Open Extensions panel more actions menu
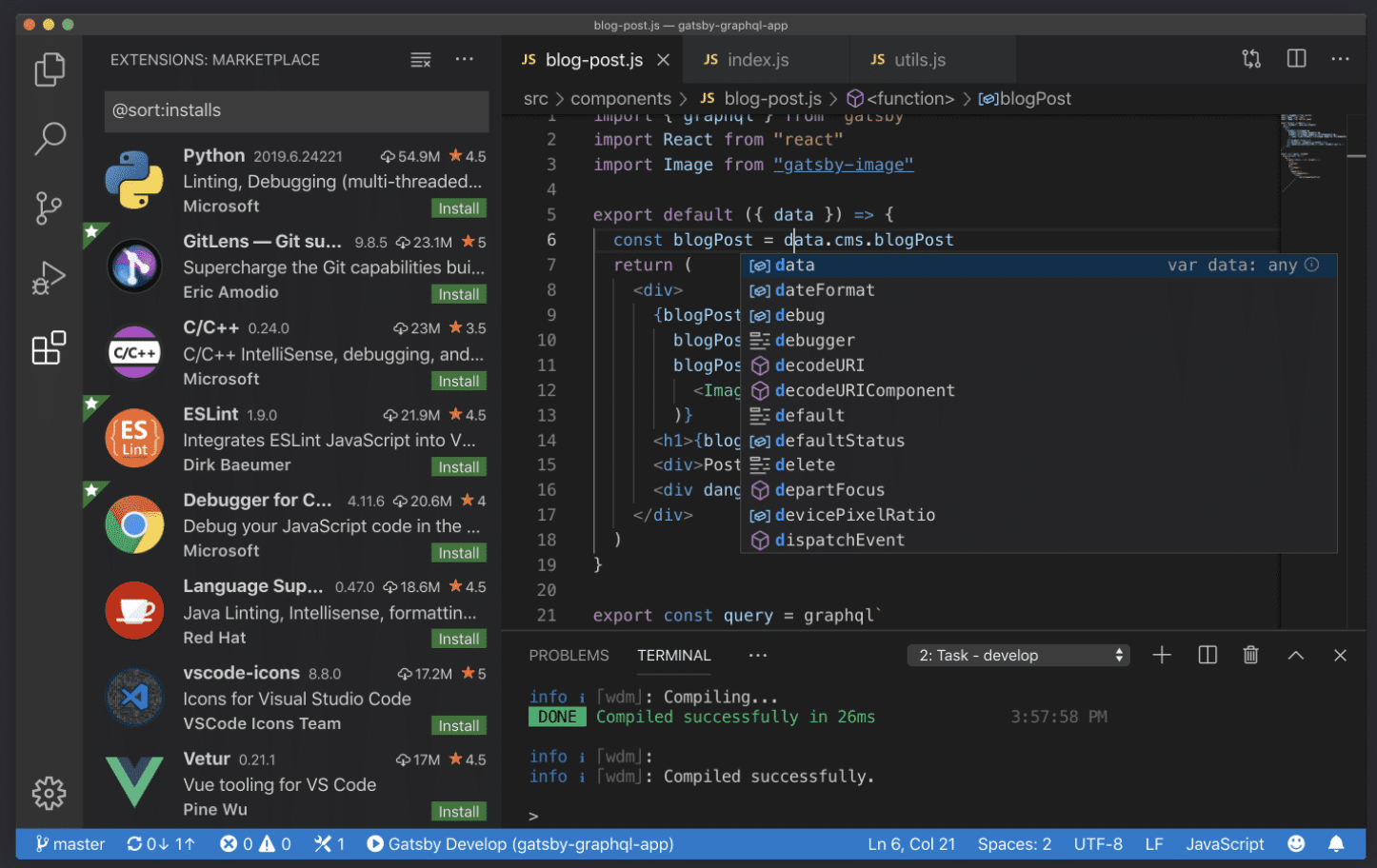The height and width of the screenshot is (868, 1377). click(465, 59)
